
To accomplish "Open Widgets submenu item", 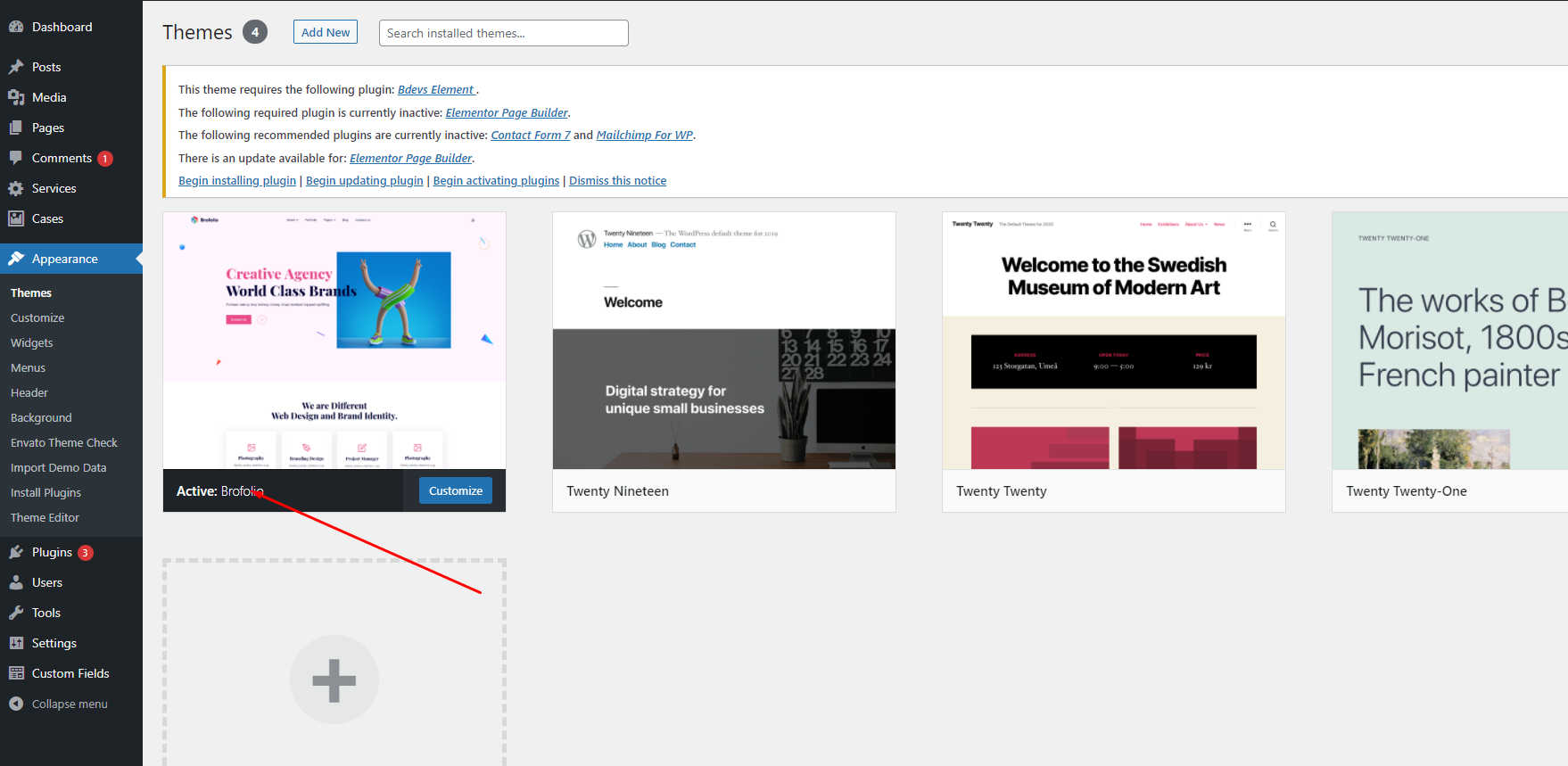I will tap(32, 342).
